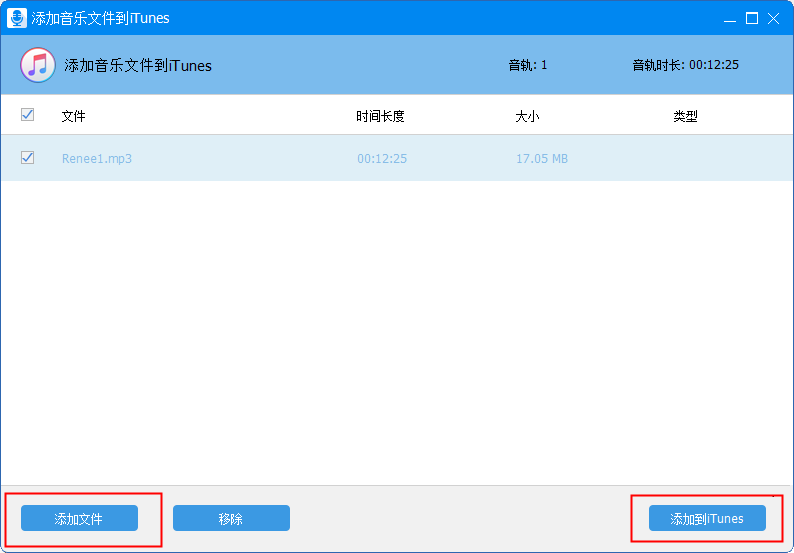Minimize the window
Image resolution: width=794 pixels, height=553 pixels.
pyautogui.click(x=730, y=19)
